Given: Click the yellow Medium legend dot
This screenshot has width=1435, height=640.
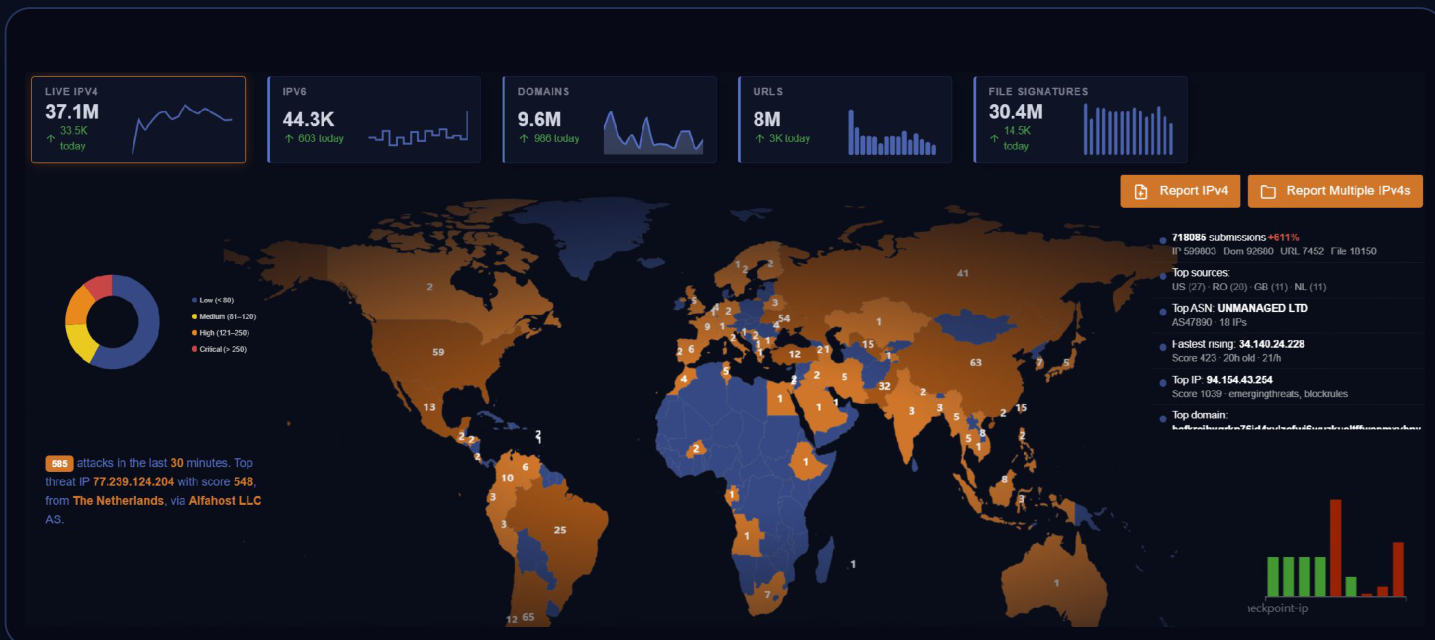Looking at the screenshot, I should point(194,316).
